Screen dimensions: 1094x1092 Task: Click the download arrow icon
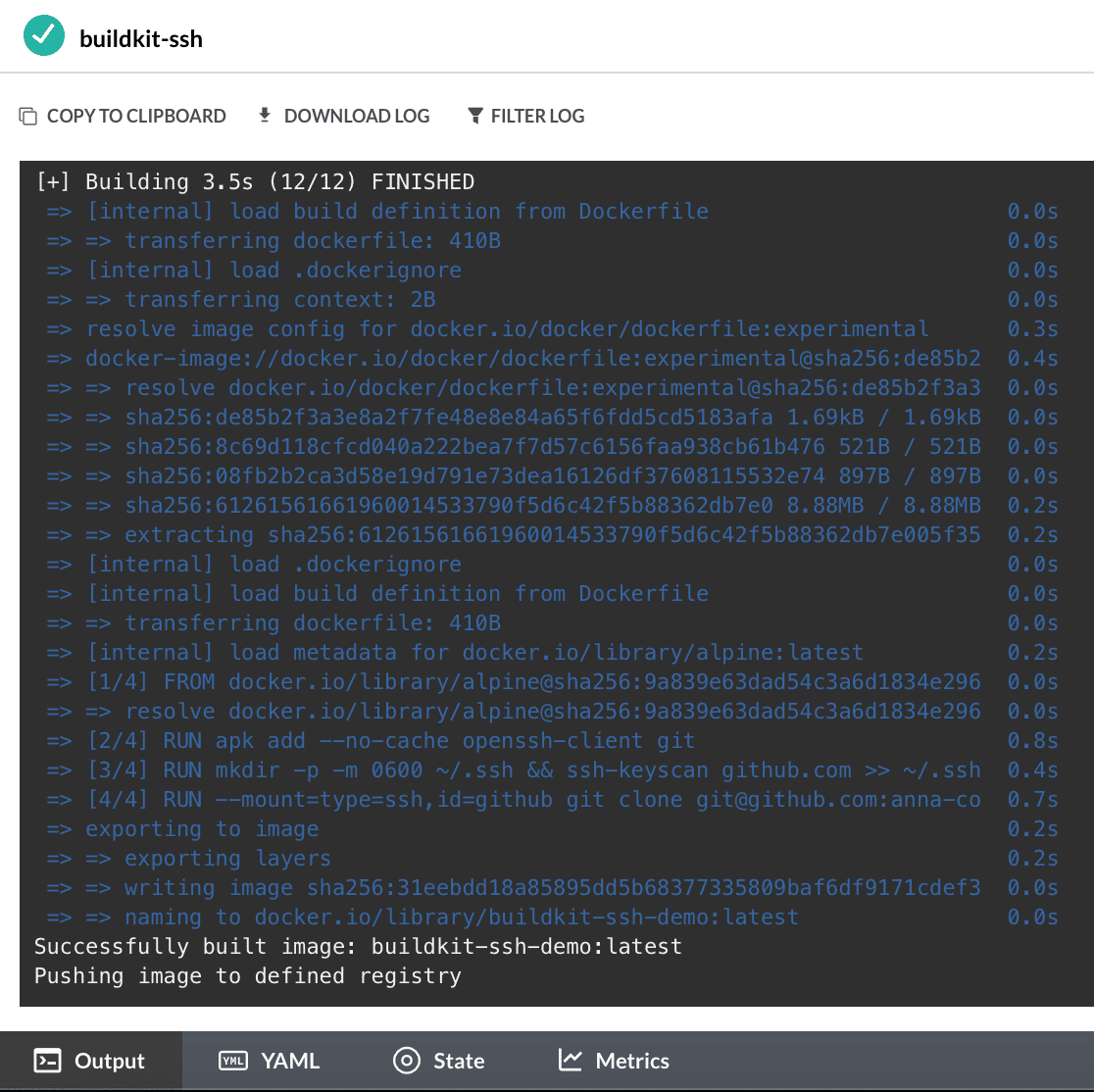pyautogui.click(x=265, y=115)
